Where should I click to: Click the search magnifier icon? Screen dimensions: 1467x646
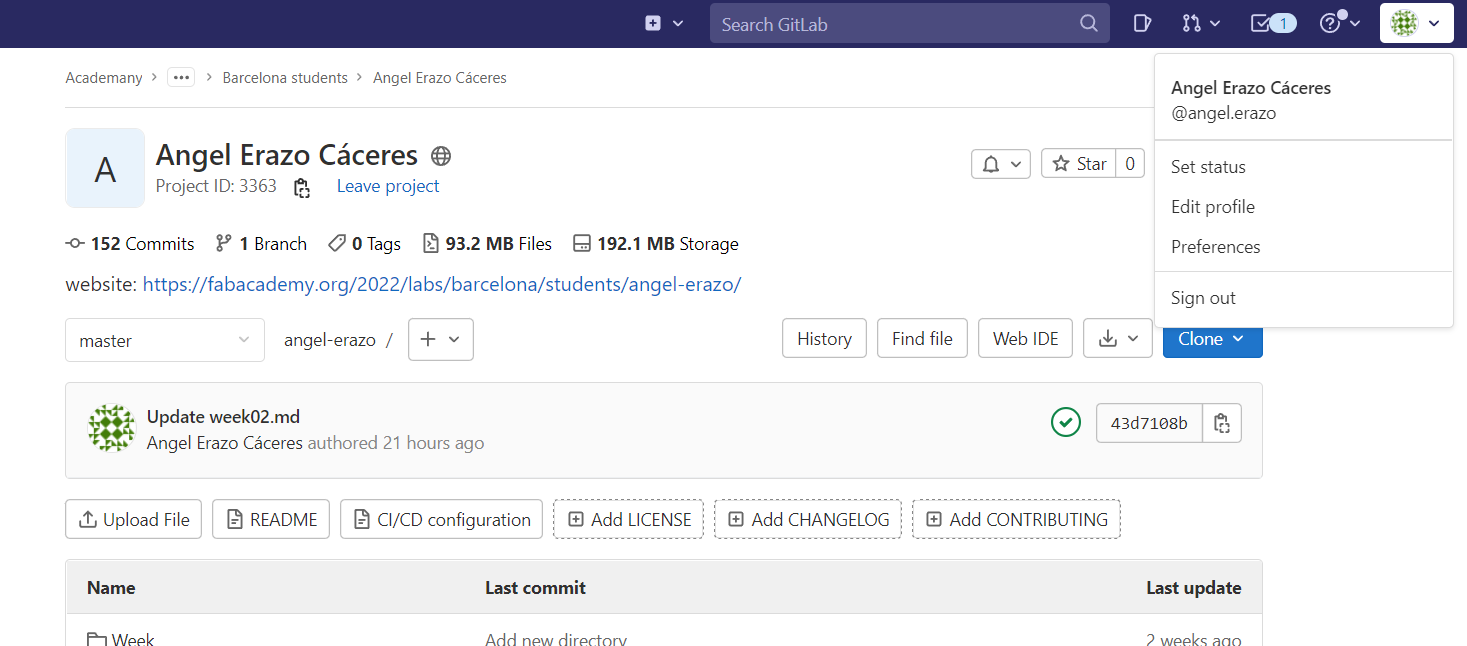coord(1088,24)
